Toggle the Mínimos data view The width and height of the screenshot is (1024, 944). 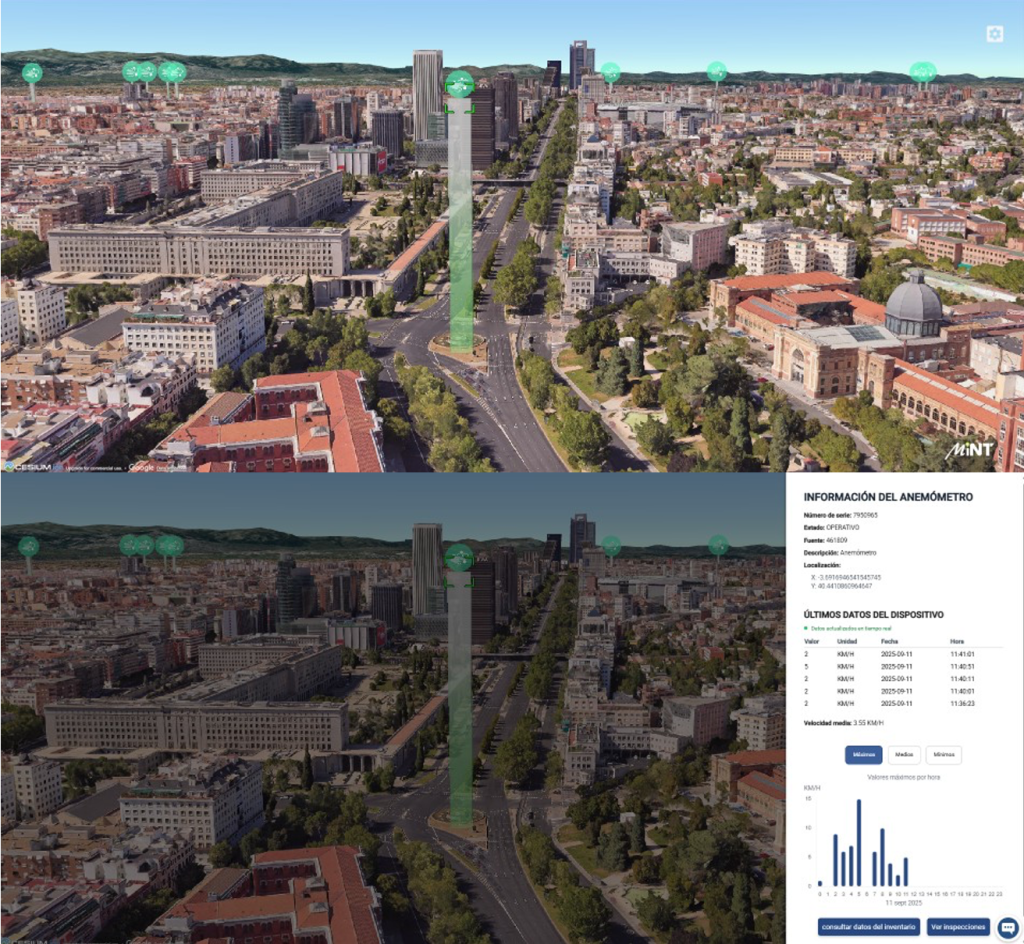tap(943, 755)
